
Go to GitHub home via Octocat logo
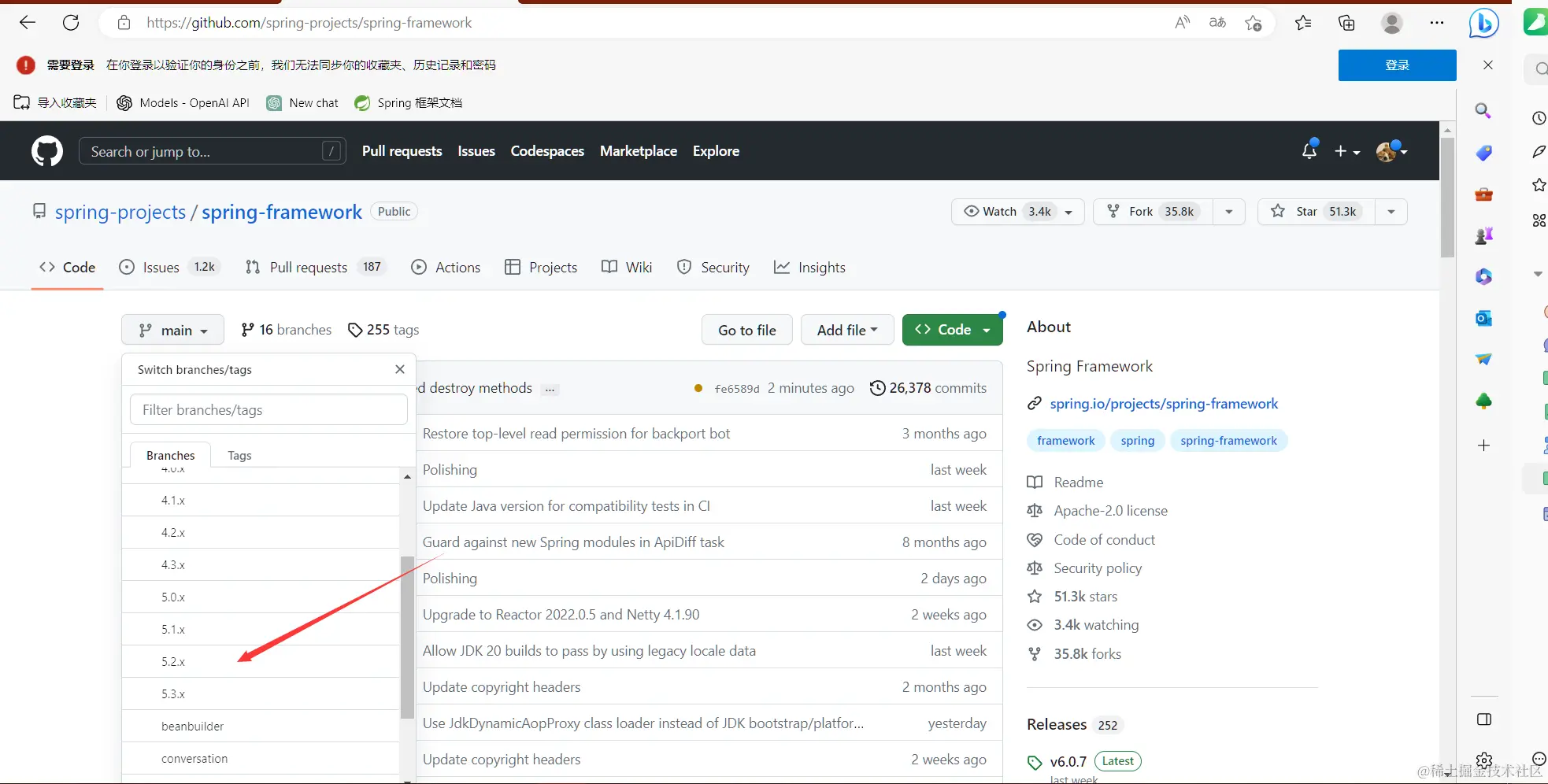point(47,151)
